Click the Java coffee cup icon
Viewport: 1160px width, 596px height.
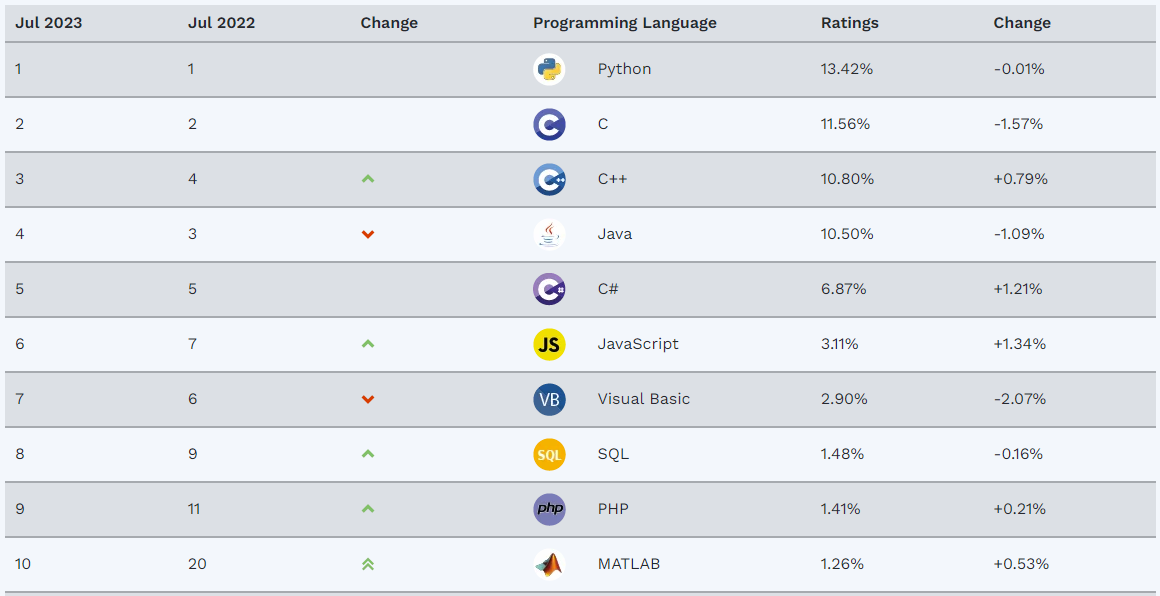point(549,234)
